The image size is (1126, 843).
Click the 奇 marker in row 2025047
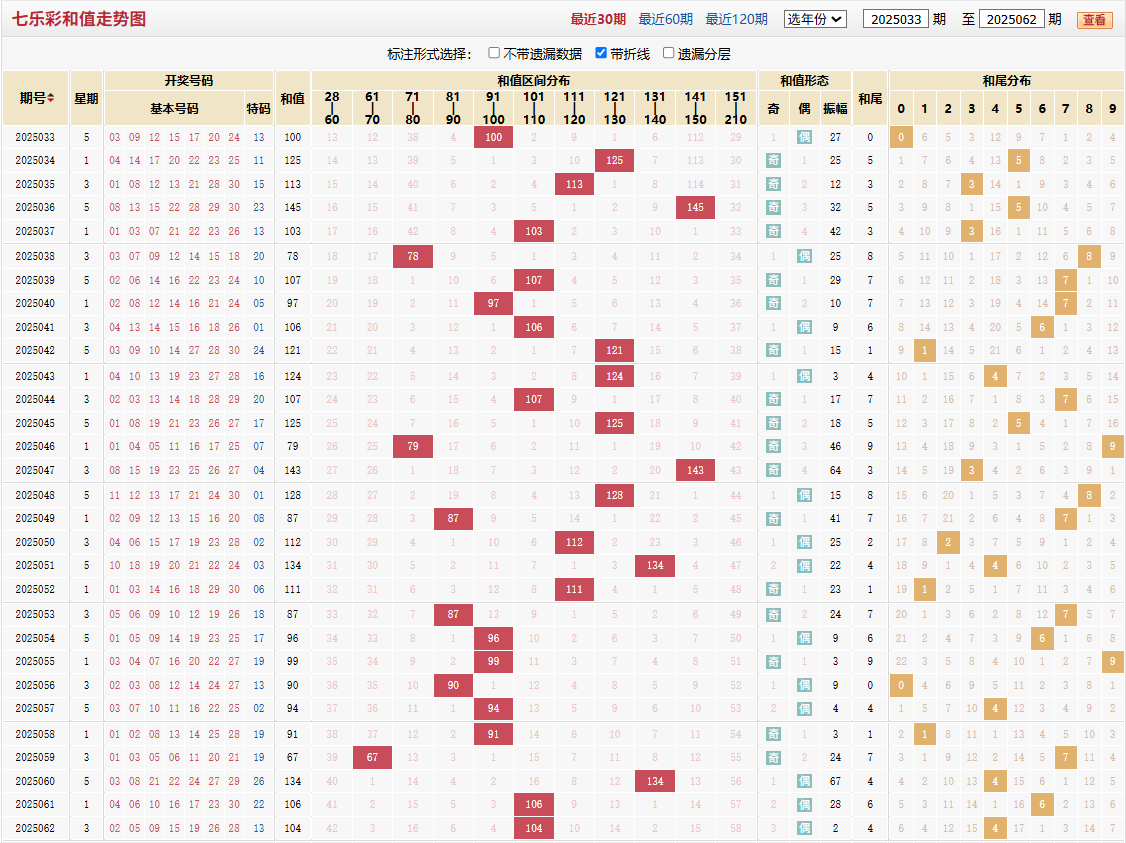click(773, 470)
